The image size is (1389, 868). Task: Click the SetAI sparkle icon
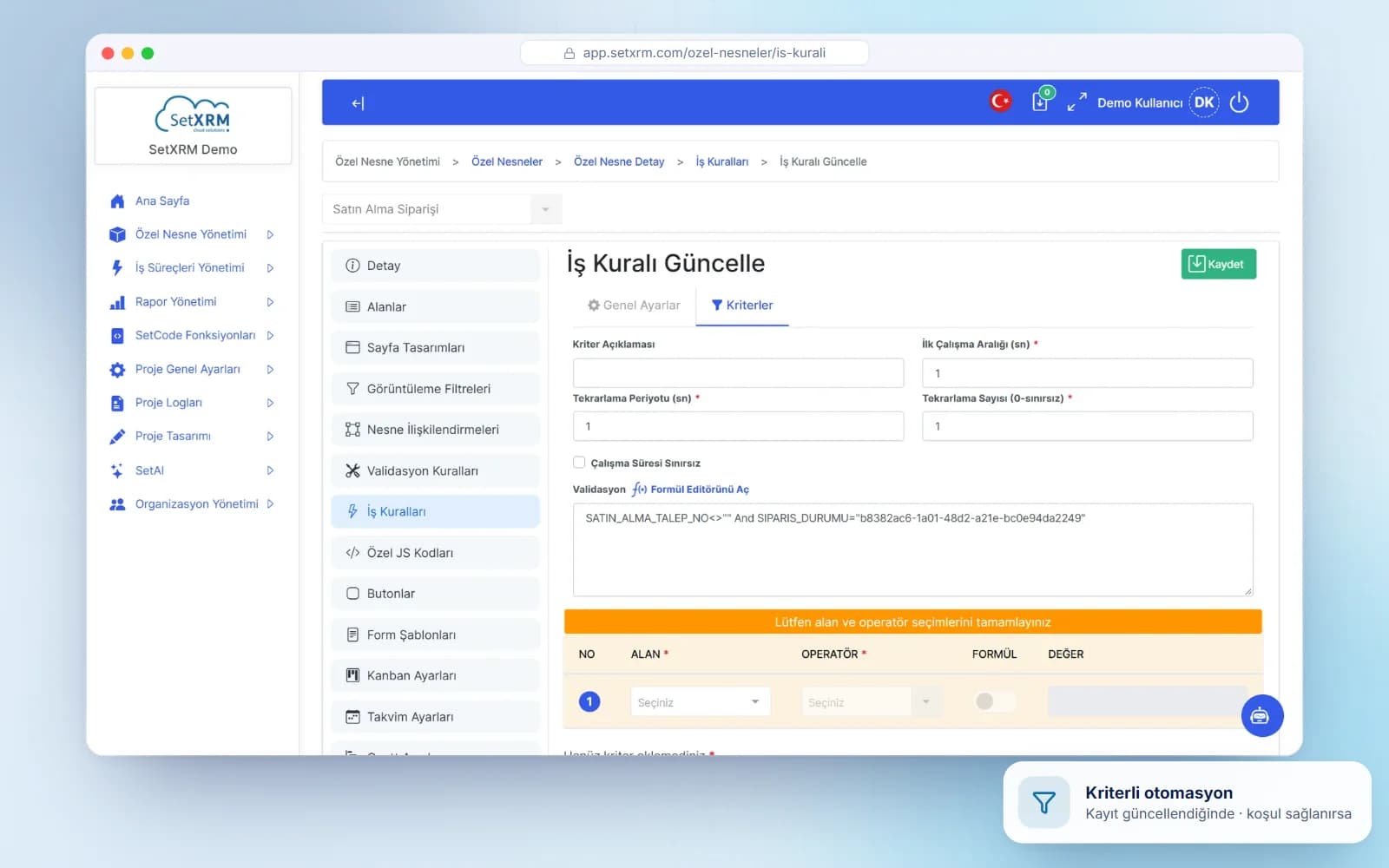[x=117, y=470]
